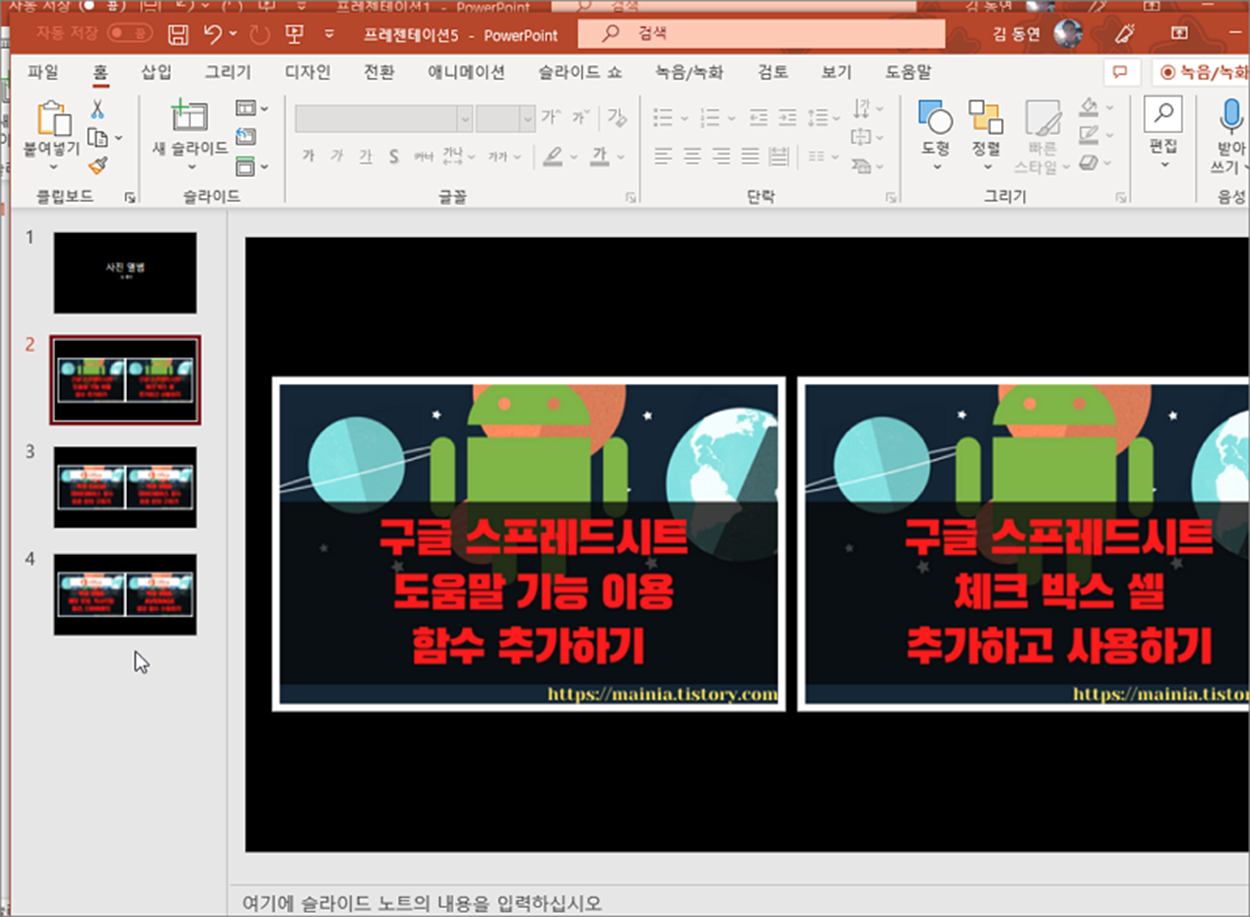Image resolution: width=1250 pixels, height=917 pixels.
Task: Click the Paste (붙여넣기) clipboard icon
Action: point(53,118)
